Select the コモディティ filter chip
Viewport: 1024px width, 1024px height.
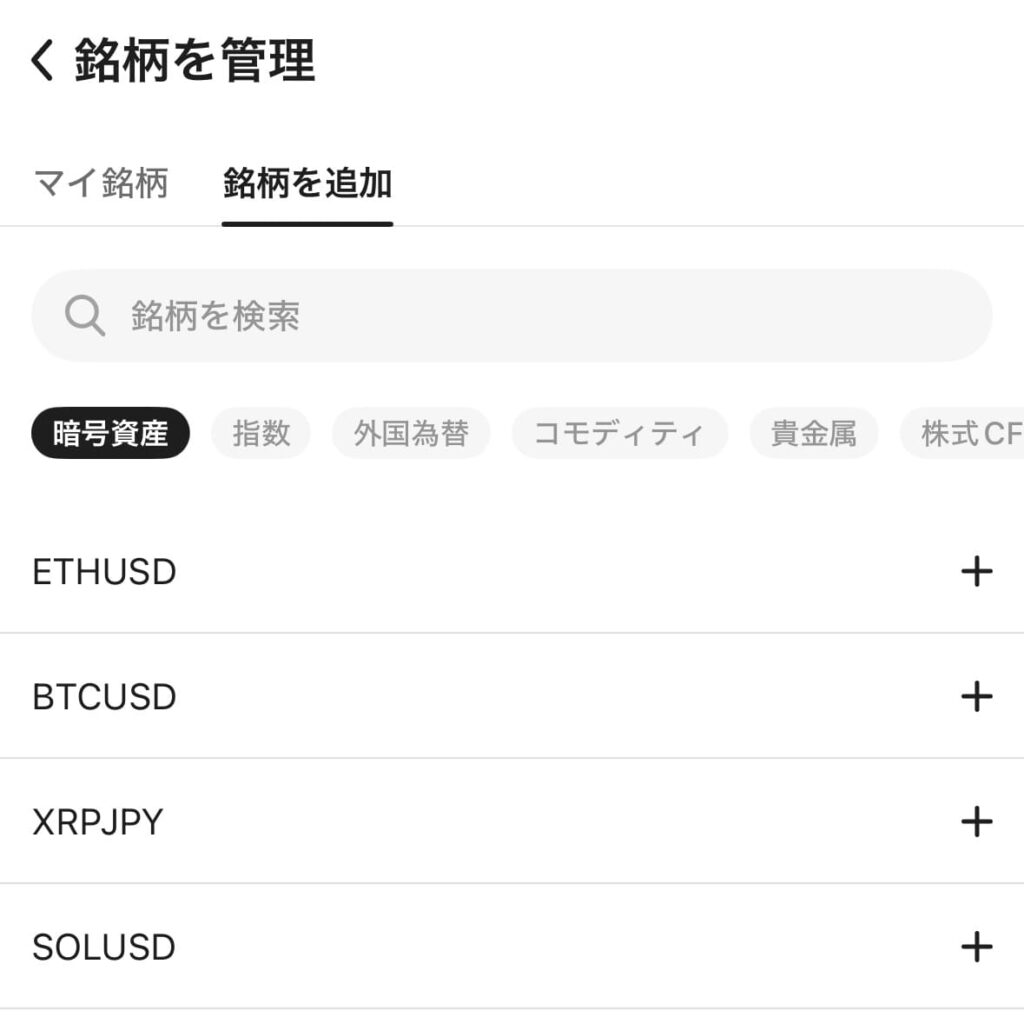point(619,433)
